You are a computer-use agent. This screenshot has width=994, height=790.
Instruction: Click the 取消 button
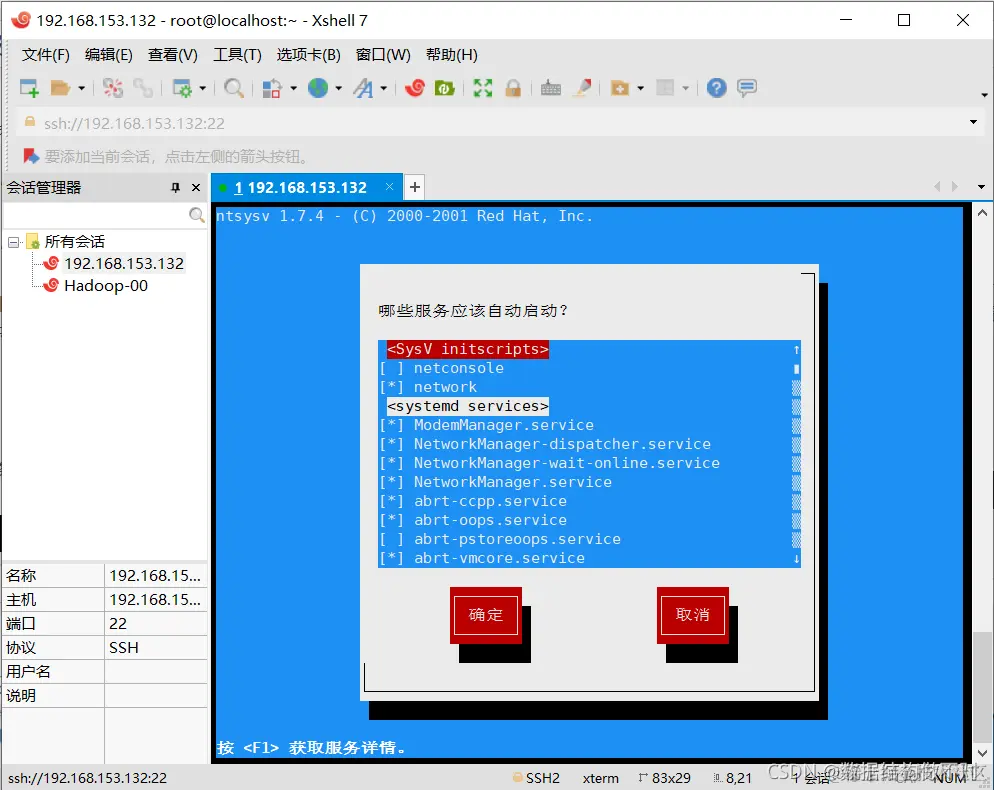click(693, 615)
